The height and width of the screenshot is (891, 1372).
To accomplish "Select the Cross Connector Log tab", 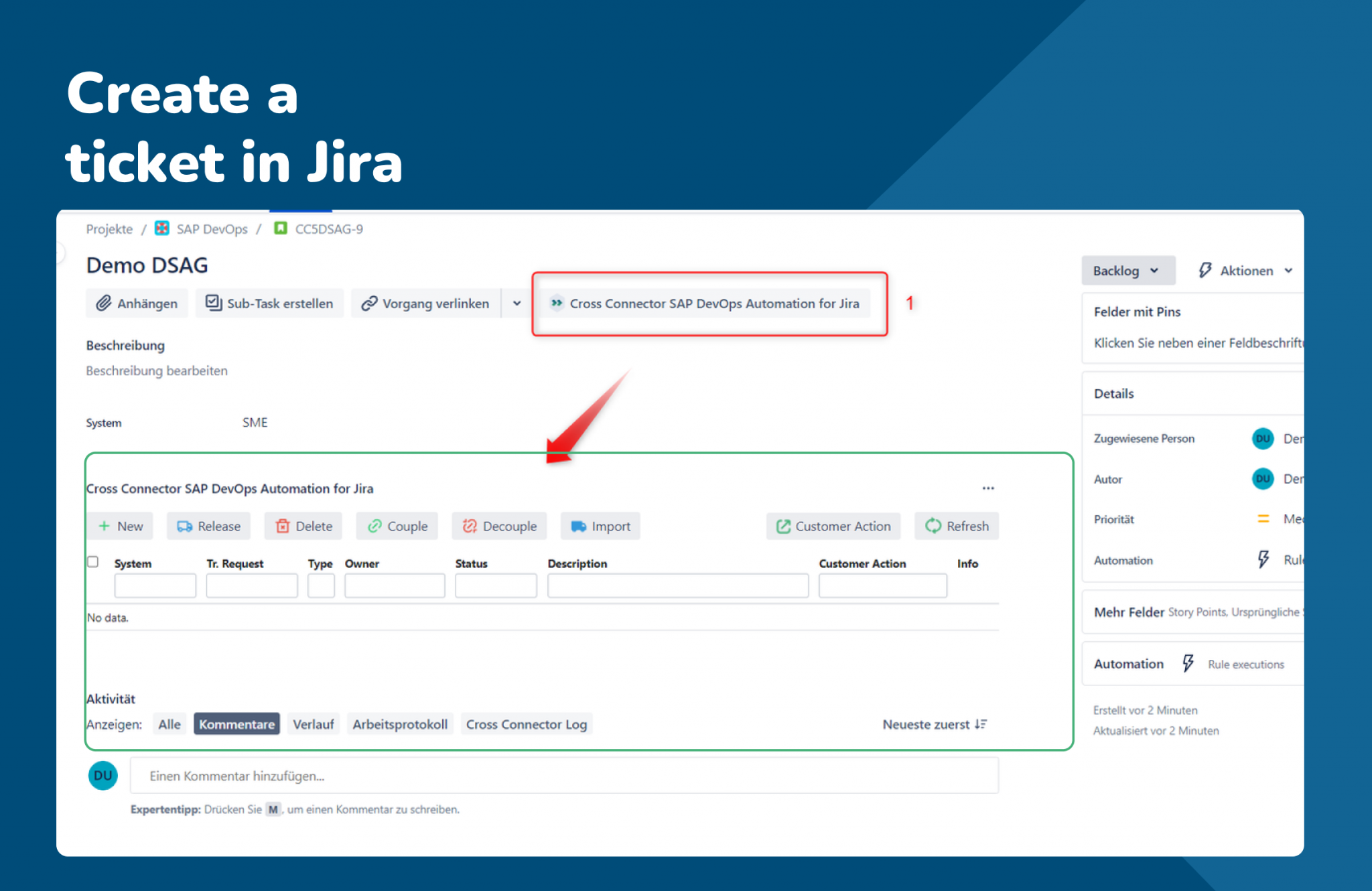I will click(527, 724).
